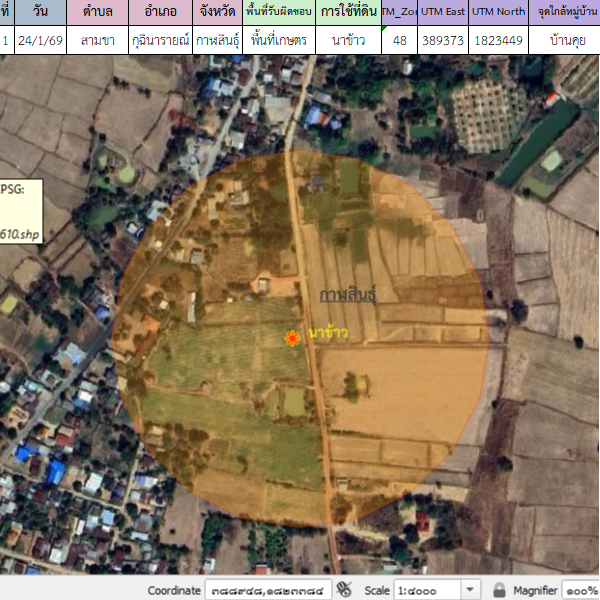Select the UTM East header cell
This screenshot has height=600, width=600.
pyautogui.click(x=441, y=12)
